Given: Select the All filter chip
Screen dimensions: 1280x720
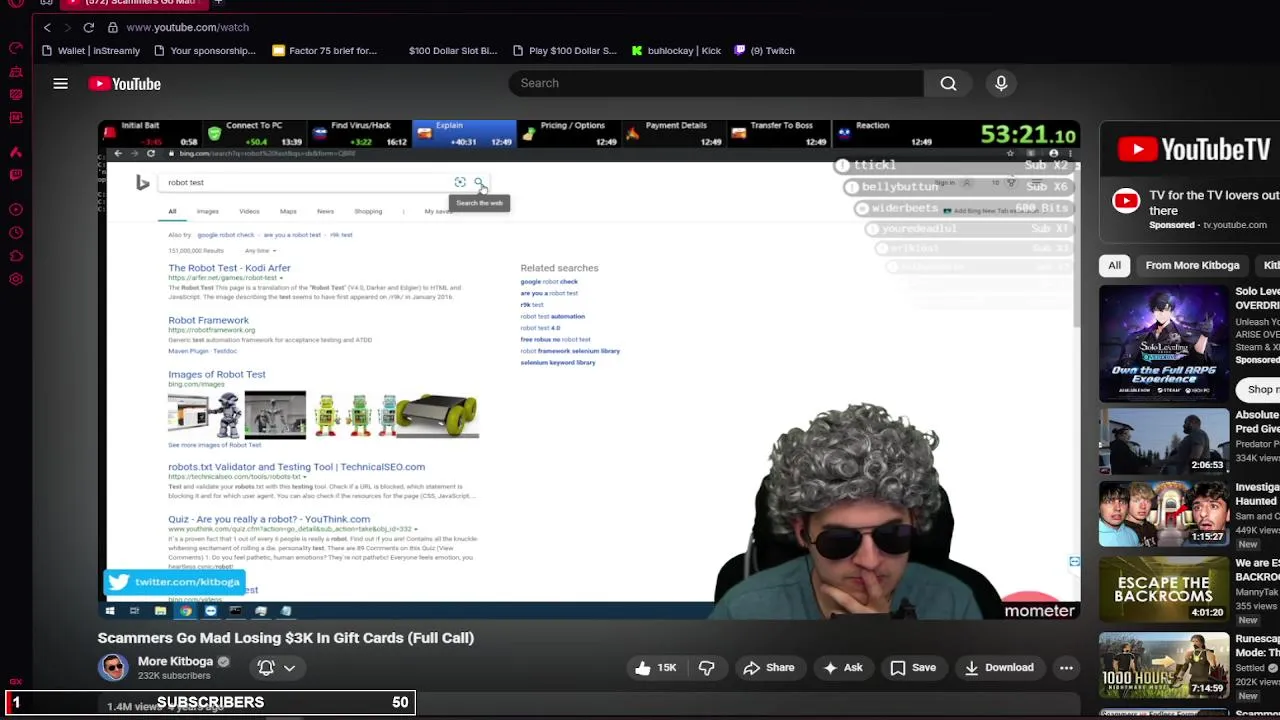Looking at the screenshot, I should [x=1114, y=266].
